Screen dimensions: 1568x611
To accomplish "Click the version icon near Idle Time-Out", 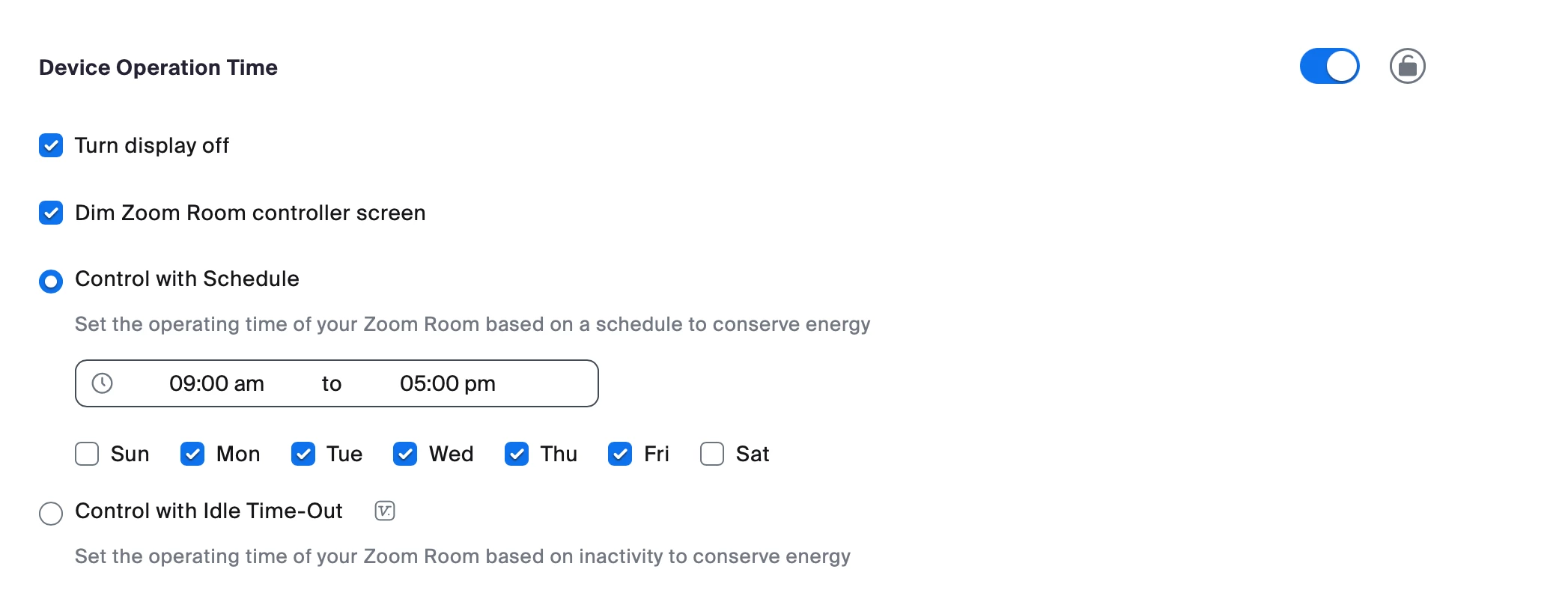I will (x=384, y=511).
